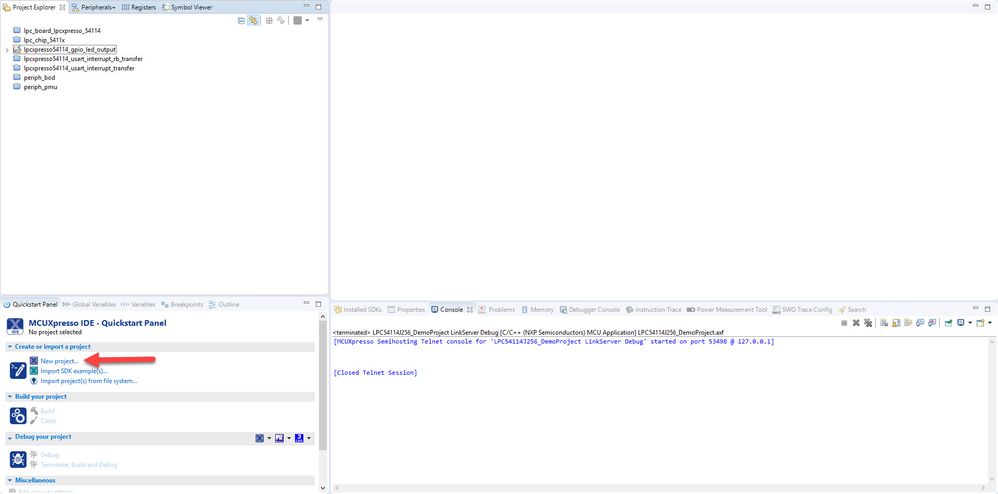Click the Build link in Quickstart
The image size is (998, 494).
point(48,411)
